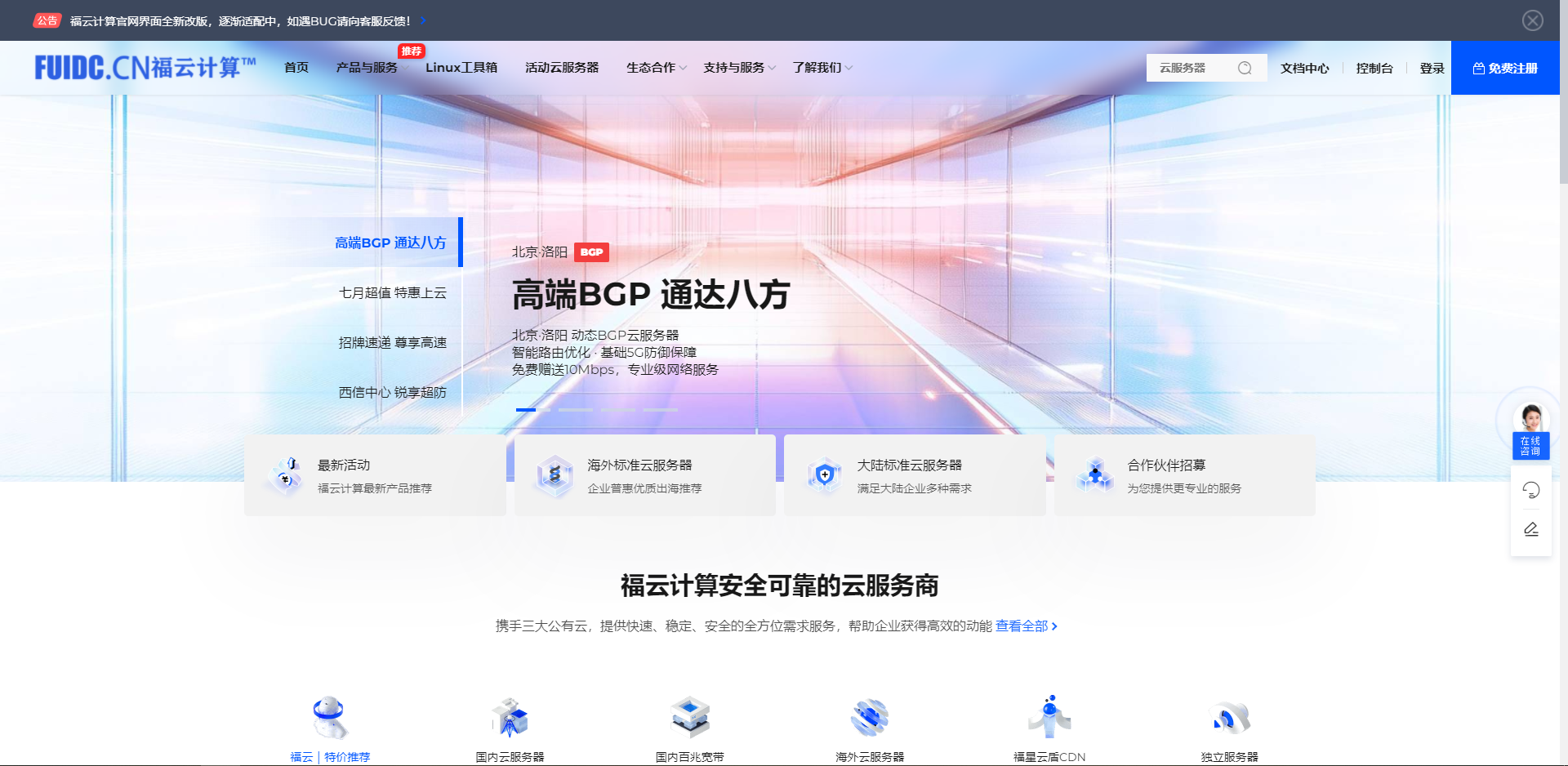Expand the 生态合作 dropdown menu

click(x=657, y=68)
